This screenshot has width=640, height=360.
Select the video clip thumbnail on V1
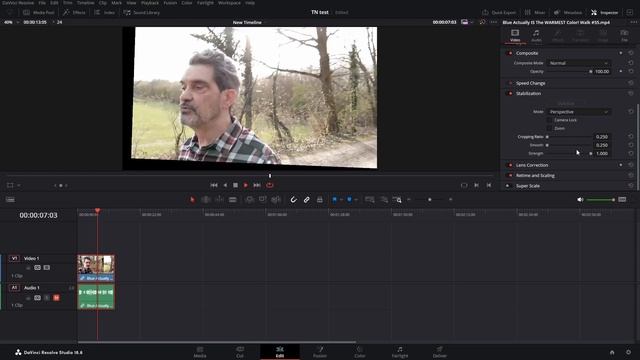(96, 265)
